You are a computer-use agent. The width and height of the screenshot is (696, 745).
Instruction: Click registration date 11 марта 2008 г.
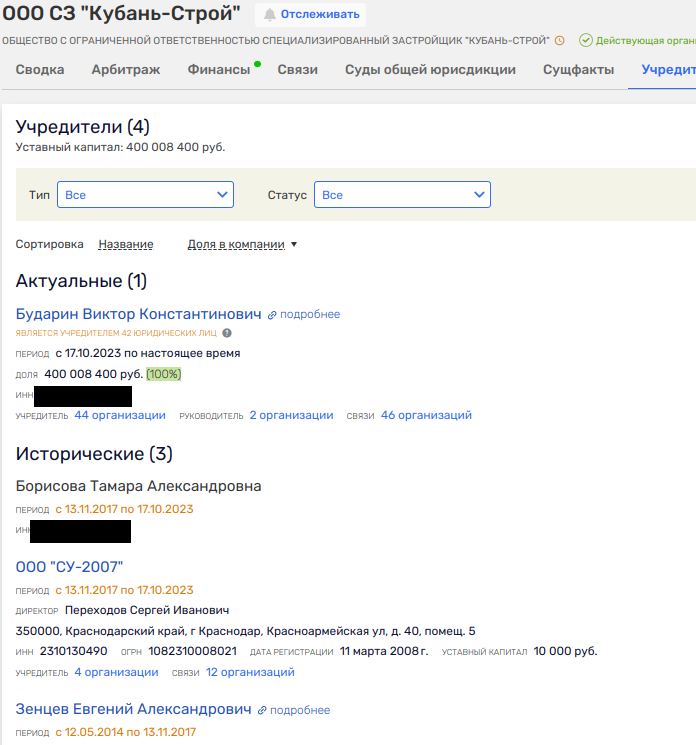click(x=384, y=651)
